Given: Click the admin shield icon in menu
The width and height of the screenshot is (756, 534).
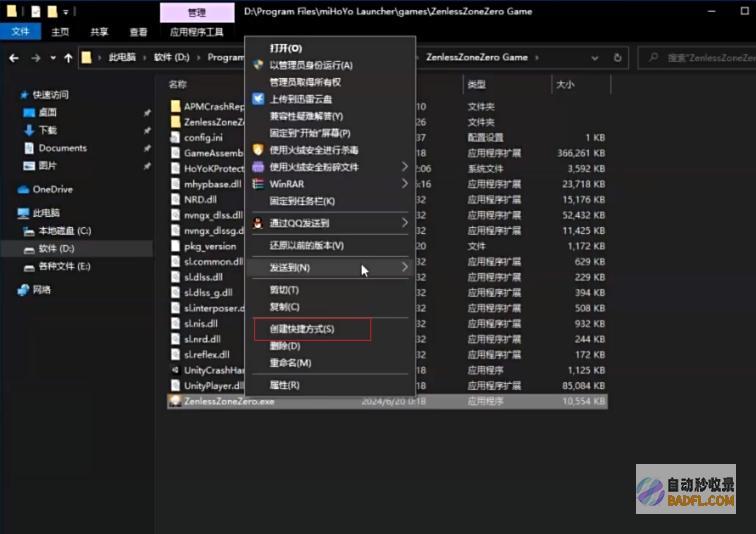Looking at the screenshot, I should [x=258, y=65].
